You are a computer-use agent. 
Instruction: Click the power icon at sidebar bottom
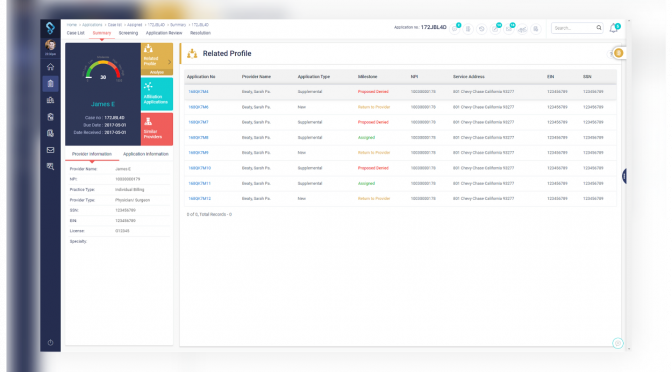point(51,342)
